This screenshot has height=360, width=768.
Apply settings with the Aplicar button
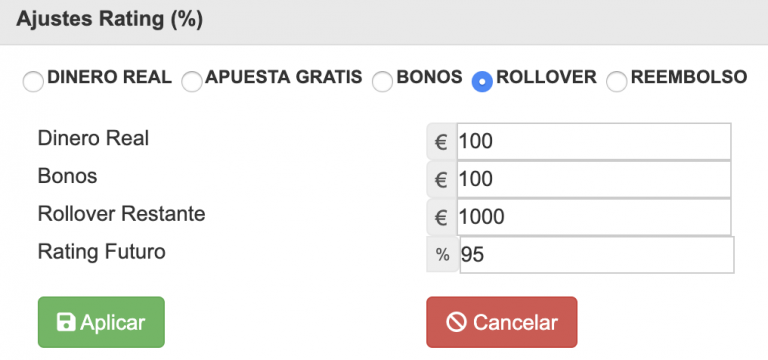tap(101, 322)
